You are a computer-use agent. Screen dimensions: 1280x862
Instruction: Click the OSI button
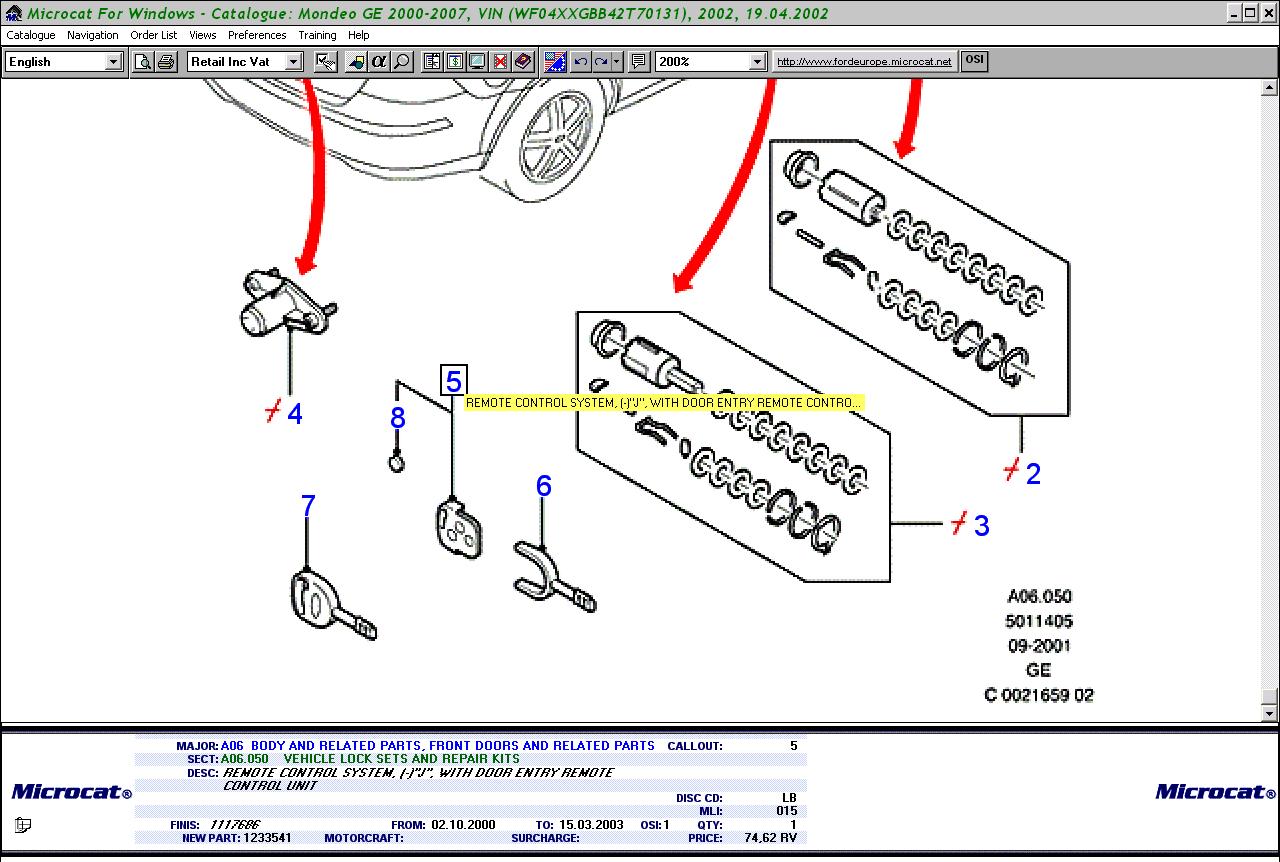tap(974, 60)
